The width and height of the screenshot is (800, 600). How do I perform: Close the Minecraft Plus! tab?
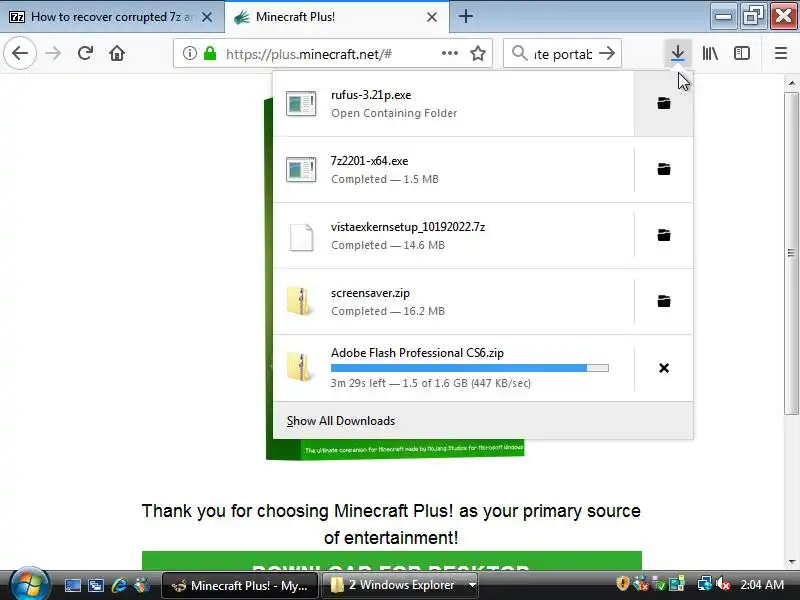432,17
